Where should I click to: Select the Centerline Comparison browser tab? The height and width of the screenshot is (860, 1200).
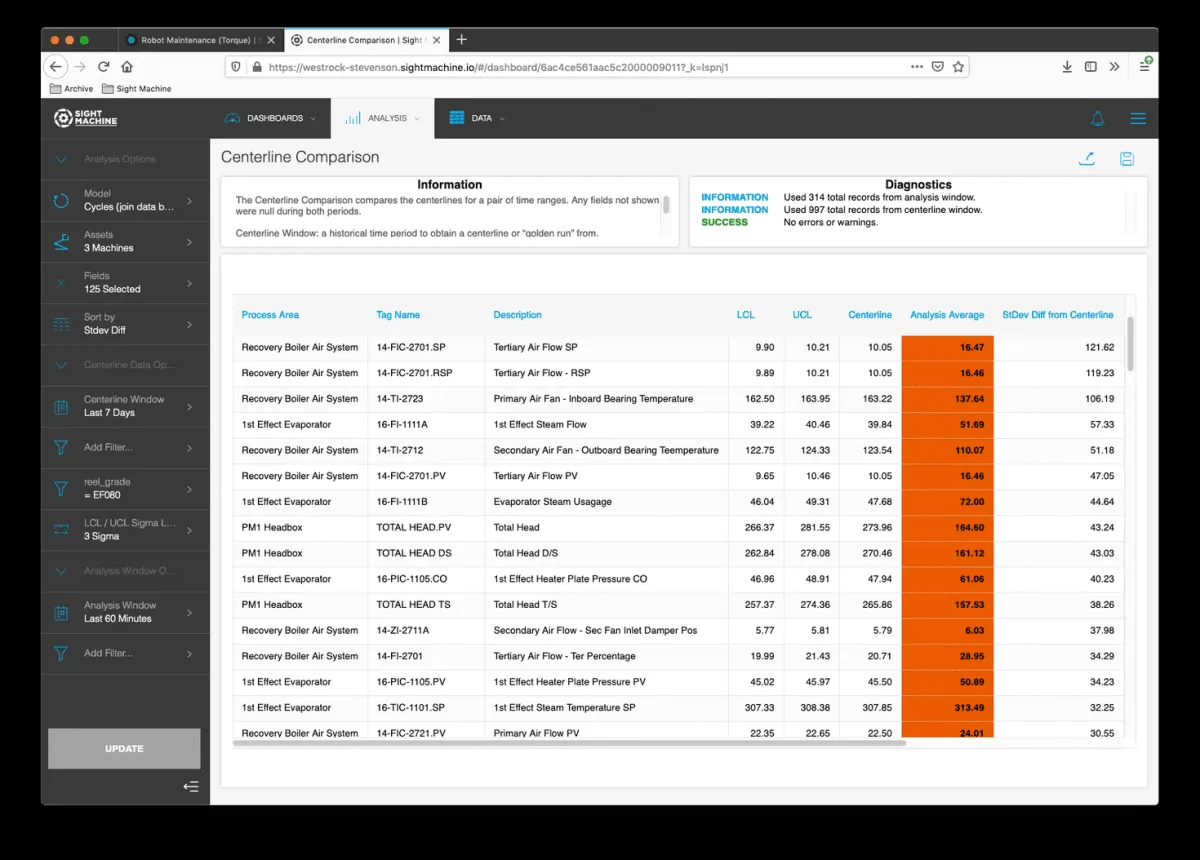(366, 40)
